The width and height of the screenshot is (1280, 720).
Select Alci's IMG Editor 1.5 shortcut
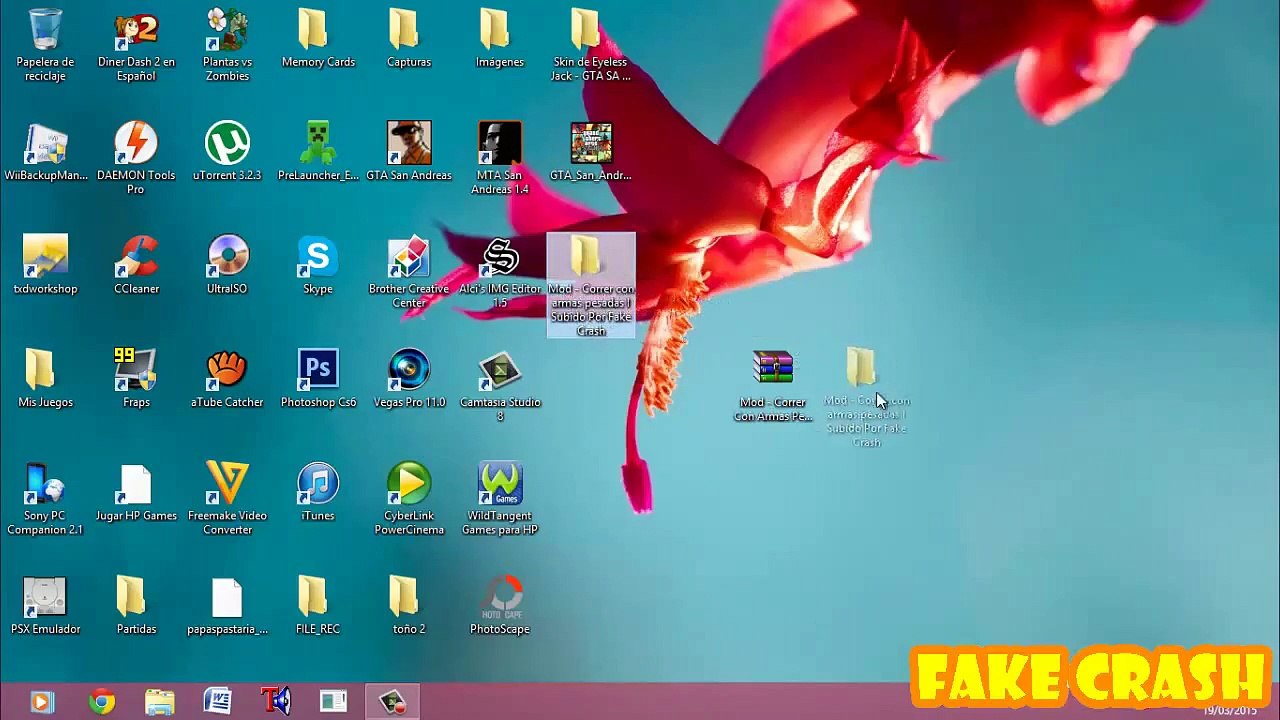pyautogui.click(x=500, y=272)
